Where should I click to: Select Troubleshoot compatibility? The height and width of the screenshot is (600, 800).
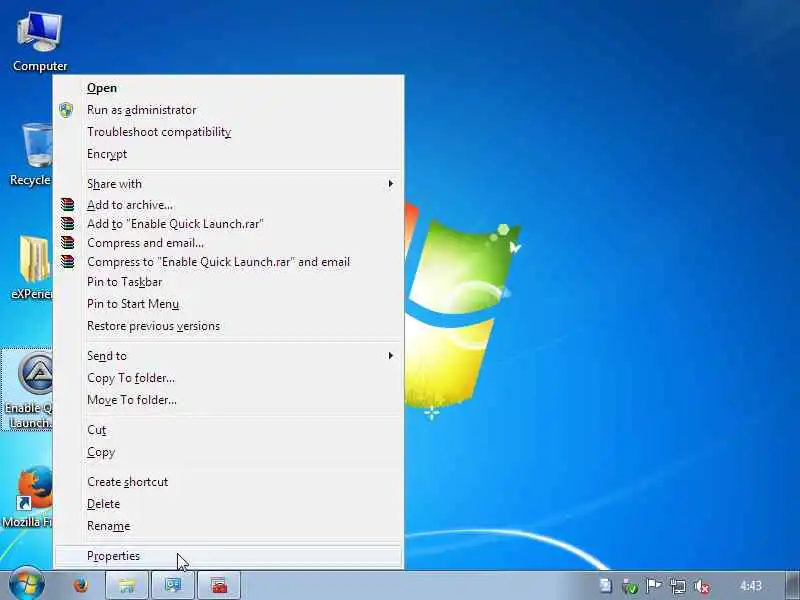[x=229, y=132]
